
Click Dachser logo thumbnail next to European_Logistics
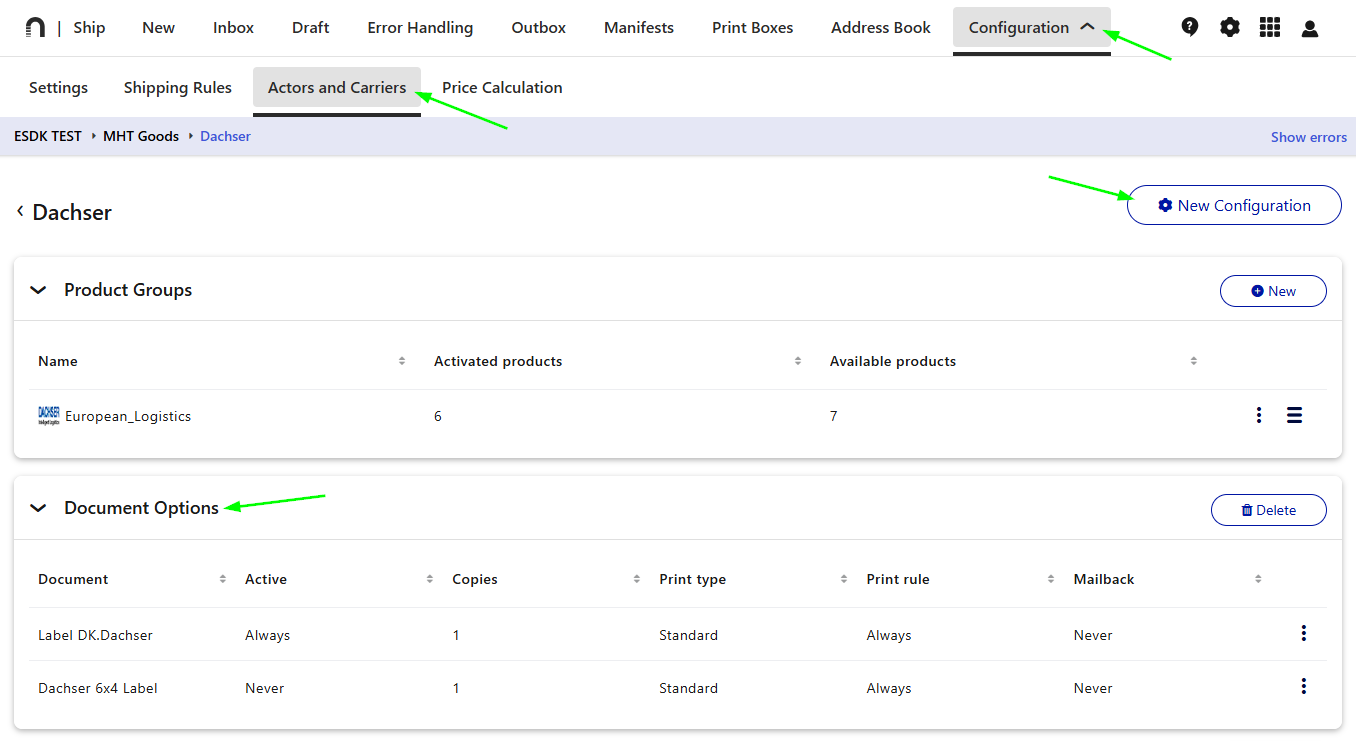point(49,415)
